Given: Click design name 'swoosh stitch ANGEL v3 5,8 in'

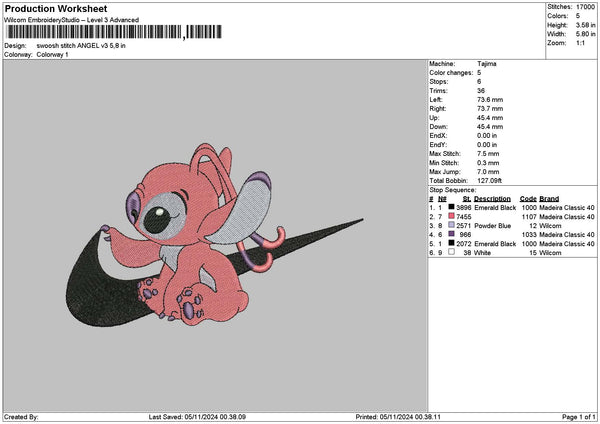Looking at the screenshot, I should tap(81, 46).
